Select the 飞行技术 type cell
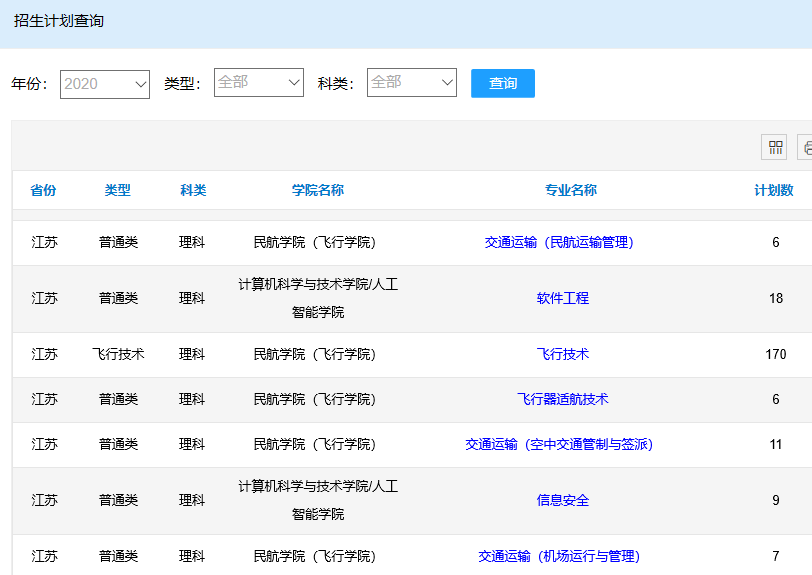Image resolution: width=812 pixels, height=575 pixels. pos(118,354)
